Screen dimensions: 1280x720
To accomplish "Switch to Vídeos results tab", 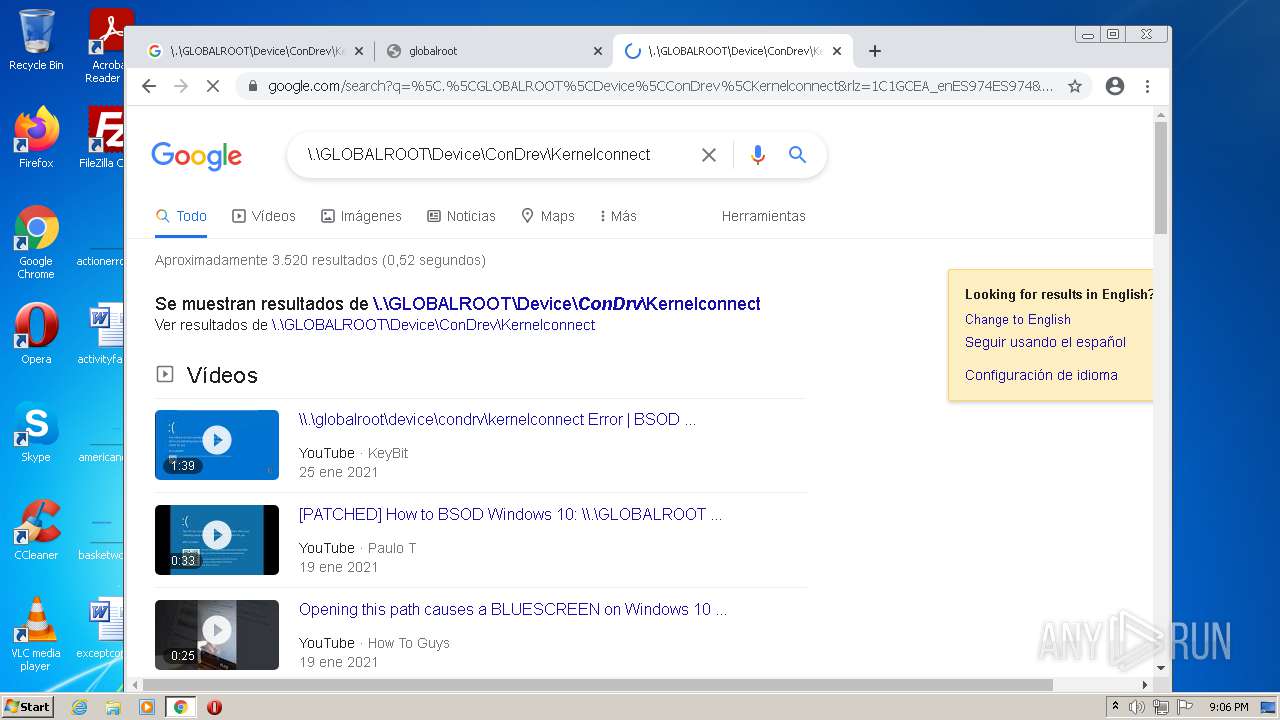I will coord(264,216).
